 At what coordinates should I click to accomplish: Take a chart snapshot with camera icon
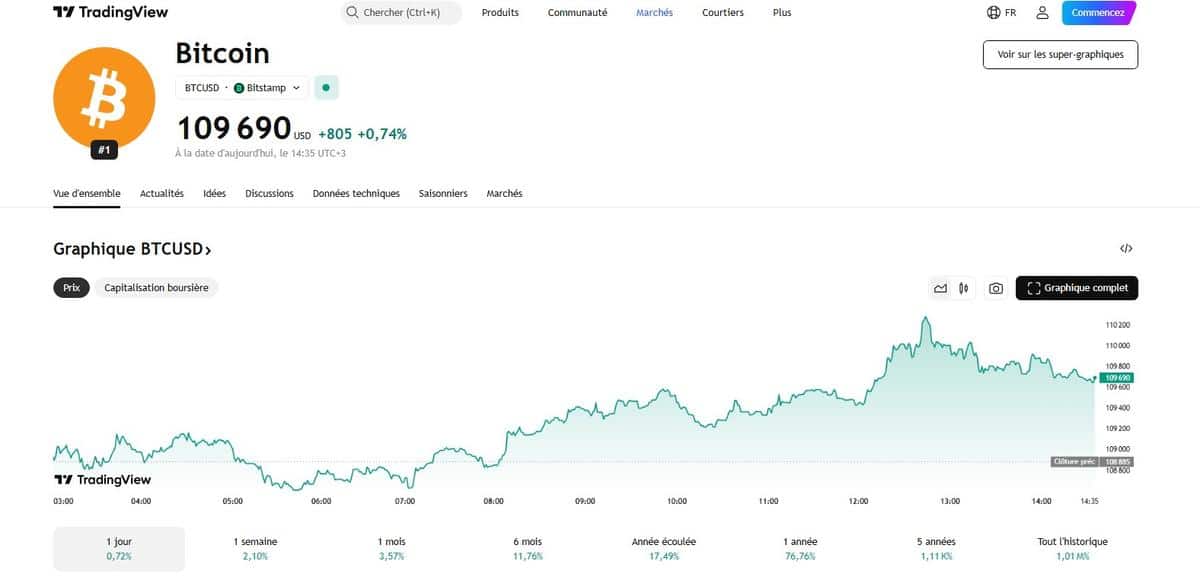click(996, 288)
